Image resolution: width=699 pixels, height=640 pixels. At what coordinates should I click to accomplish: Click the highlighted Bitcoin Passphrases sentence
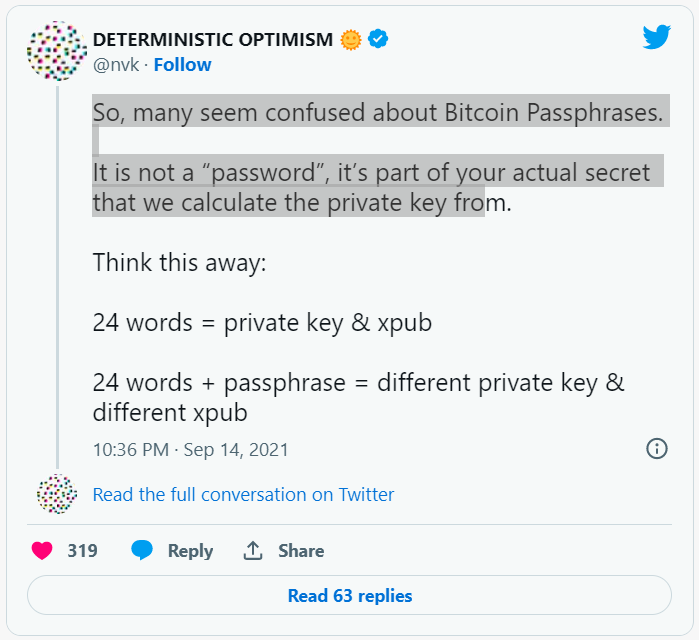coord(378,112)
